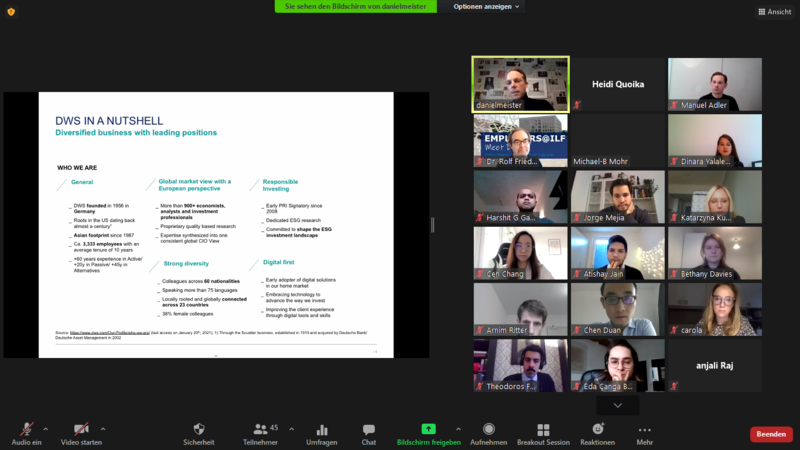Select Dr. Rolf Fried... video tile
This screenshot has height=450, width=800.
pyautogui.click(x=520, y=140)
